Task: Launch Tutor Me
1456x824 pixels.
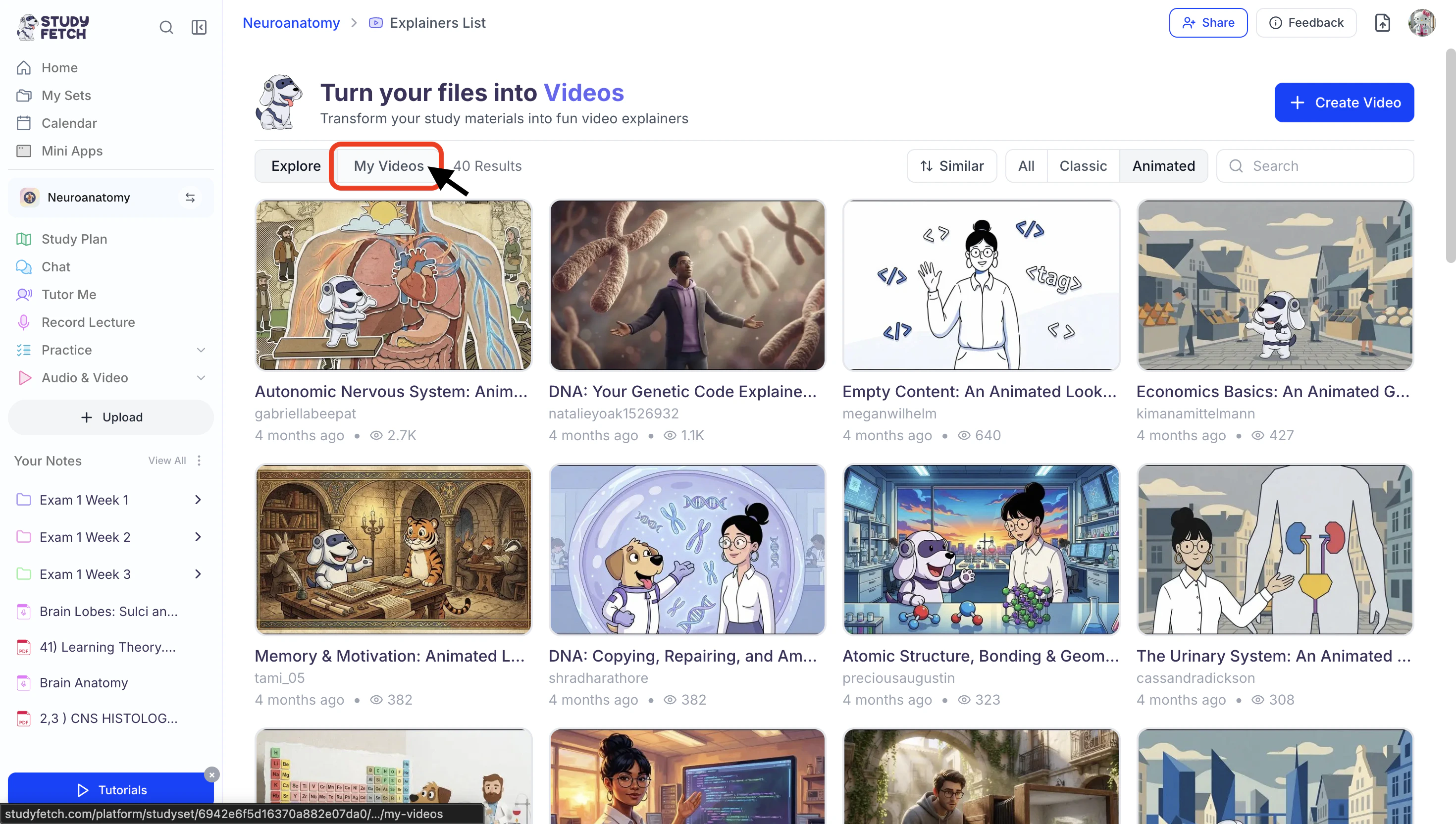Action: [68, 295]
